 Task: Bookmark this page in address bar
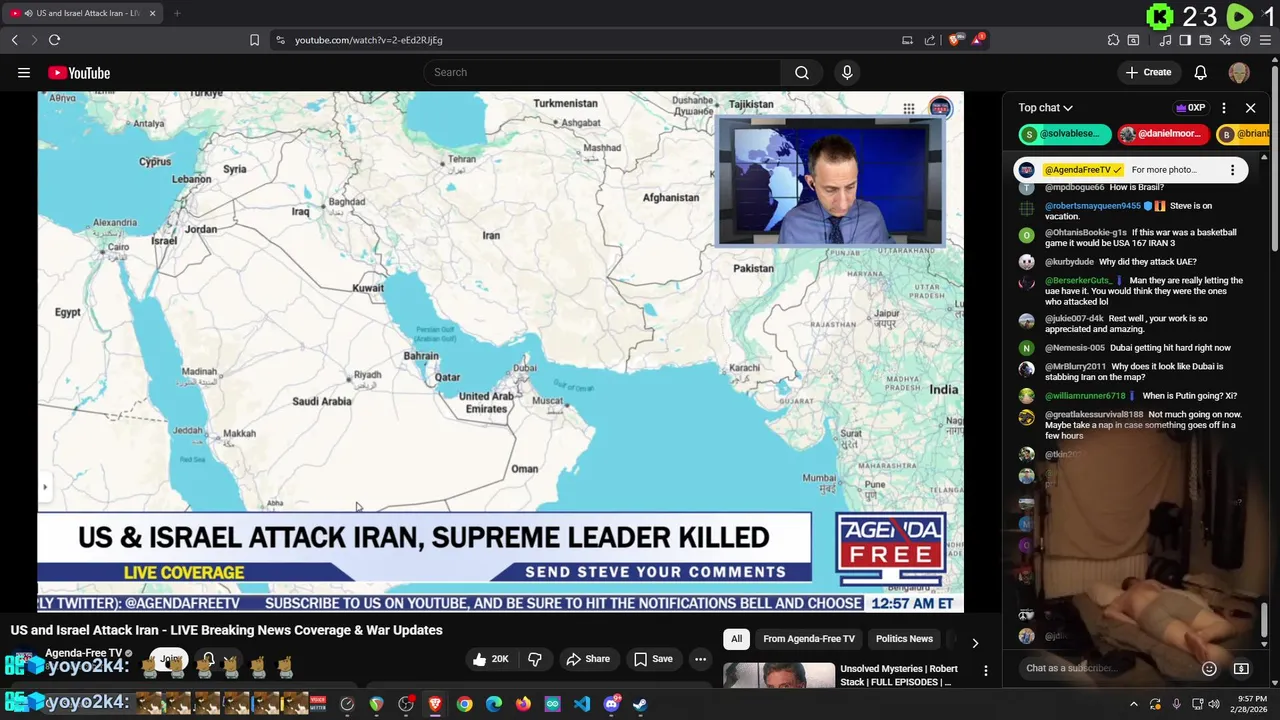click(254, 40)
